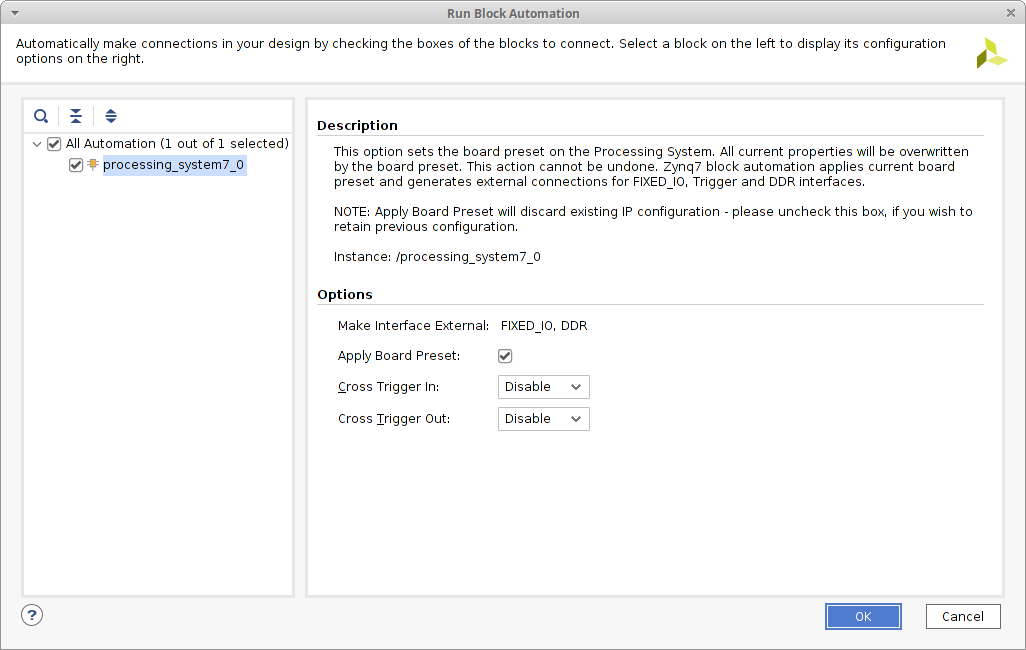This screenshot has width=1026, height=650.
Task: Click the search magnifier icon in the tree toolbar
Action: point(41,116)
